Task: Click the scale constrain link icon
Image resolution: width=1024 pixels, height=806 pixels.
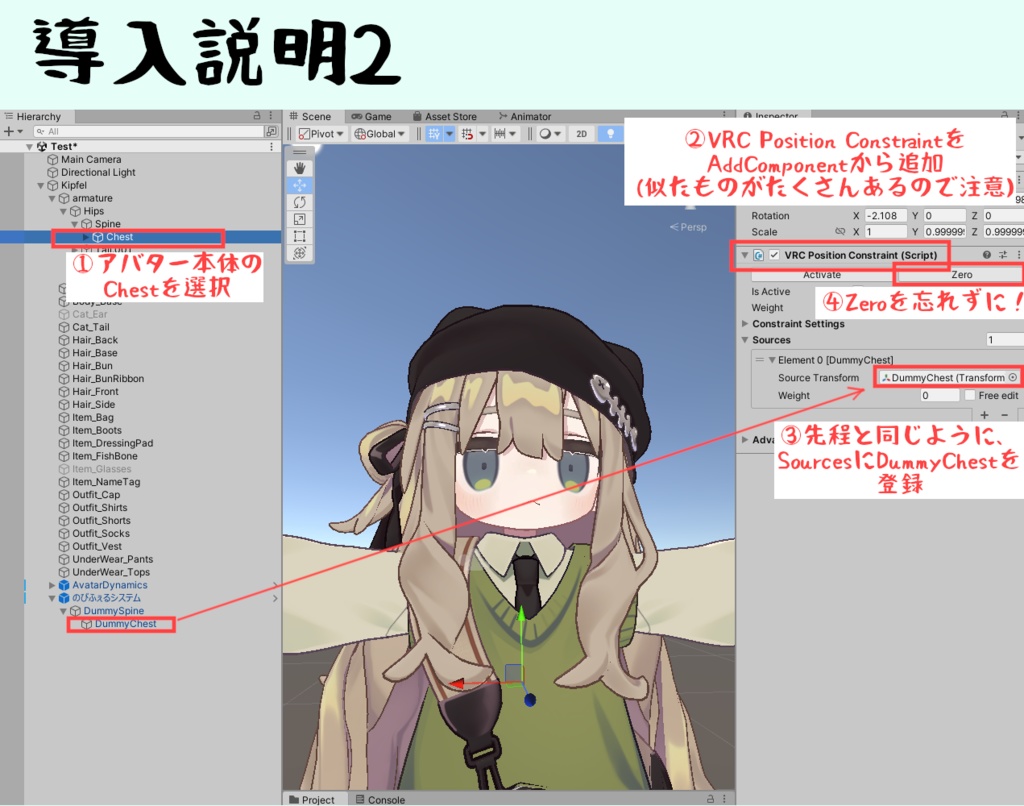Action: point(841,232)
